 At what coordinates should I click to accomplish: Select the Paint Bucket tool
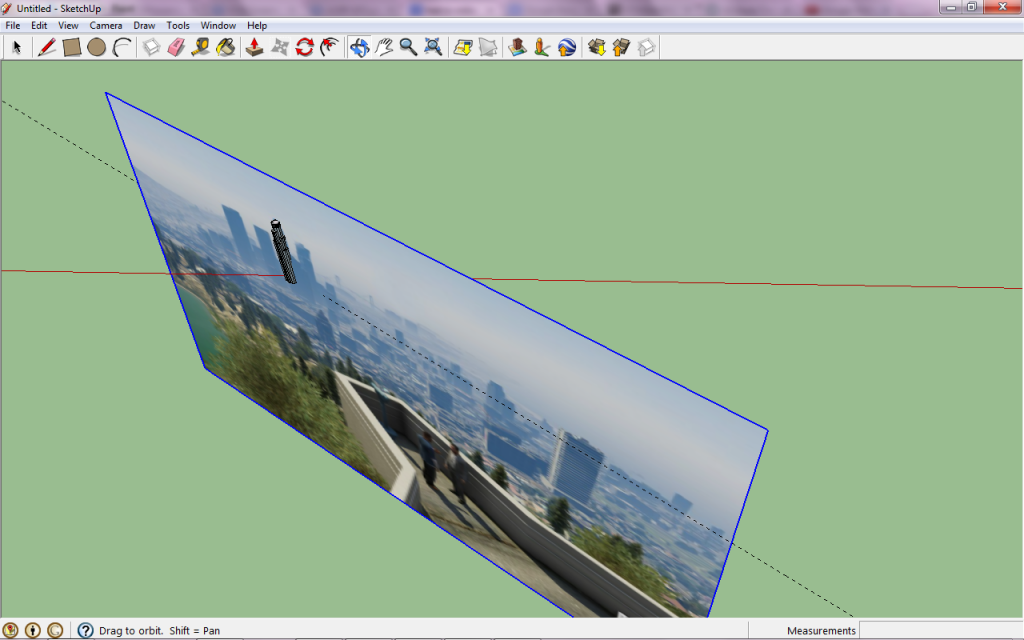coord(226,47)
